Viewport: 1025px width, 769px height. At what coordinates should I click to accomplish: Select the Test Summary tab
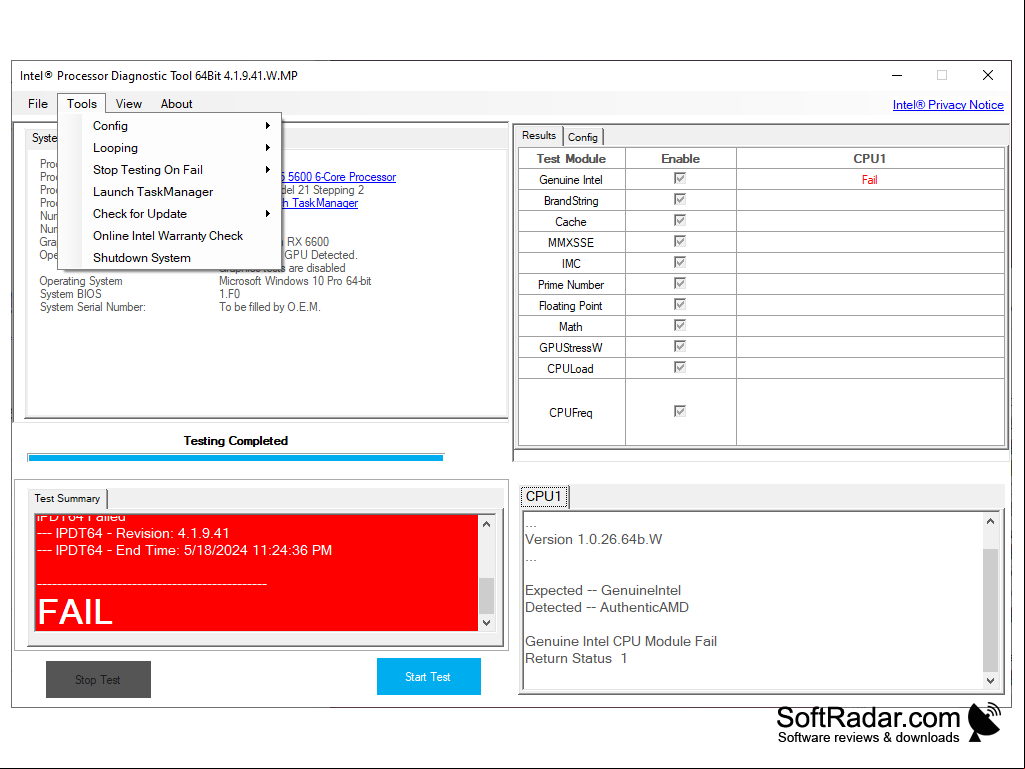pos(67,498)
